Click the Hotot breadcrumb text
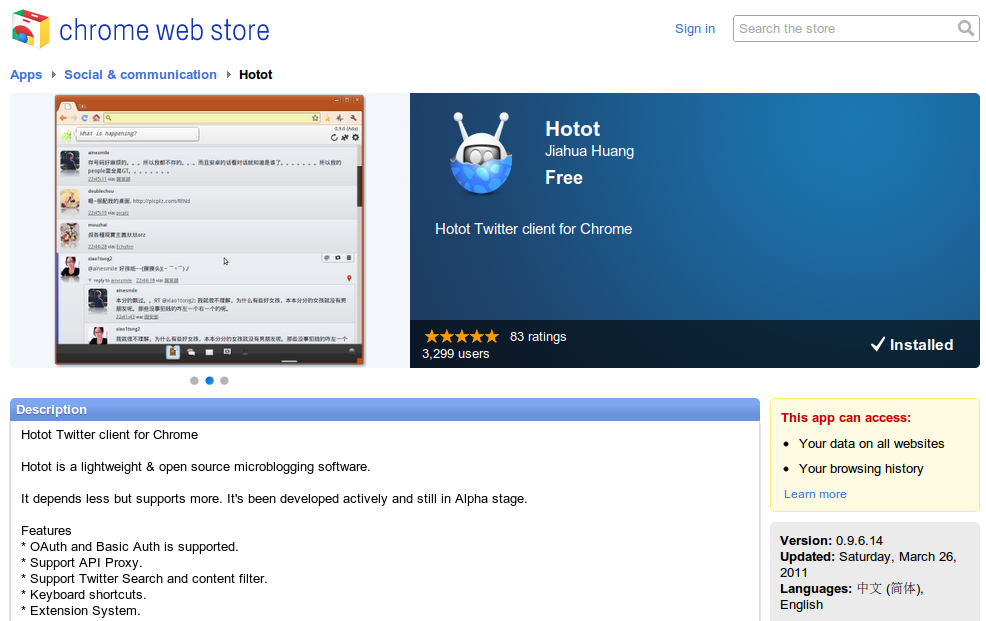The height and width of the screenshot is (621, 986). click(255, 75)
